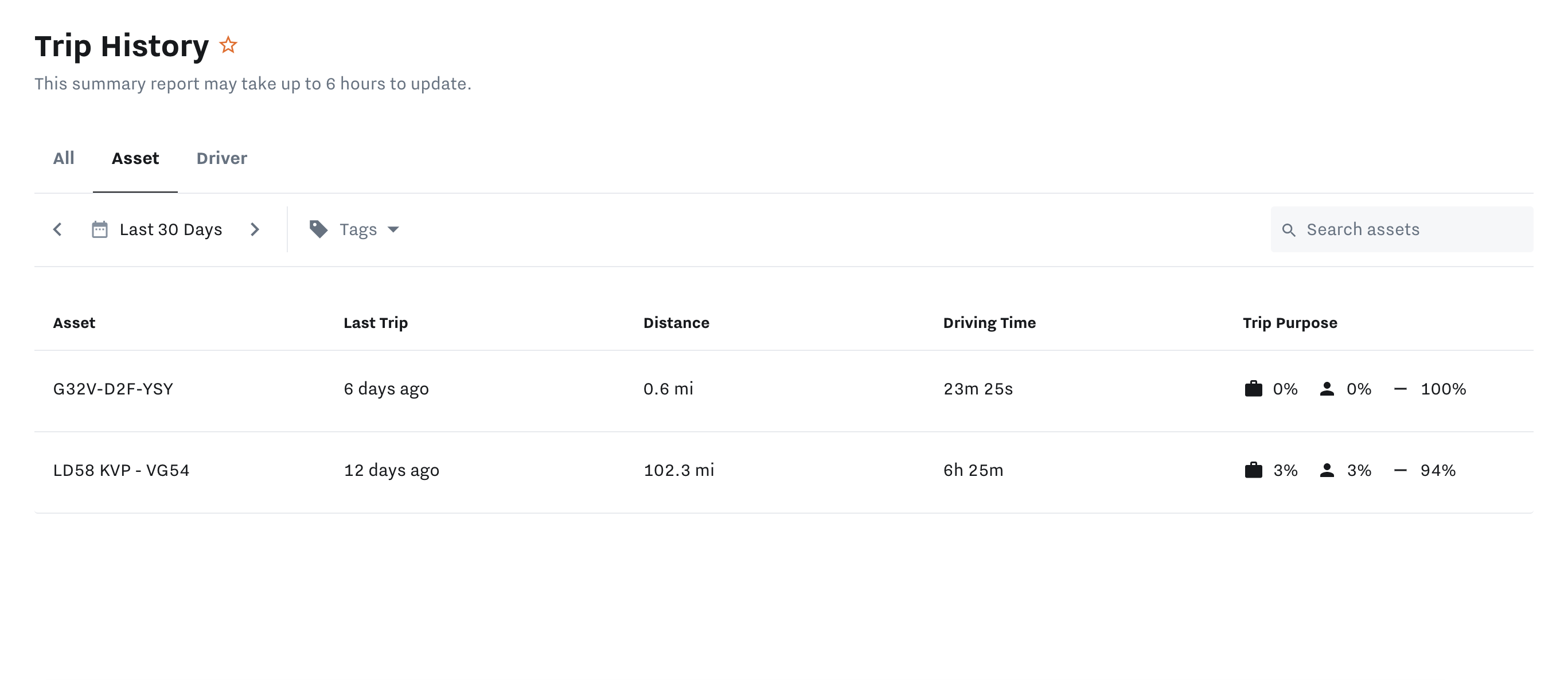Favorite Trip History with the star icon
The width and height of the screenshot is (1568, 680).
coord(228,45)
